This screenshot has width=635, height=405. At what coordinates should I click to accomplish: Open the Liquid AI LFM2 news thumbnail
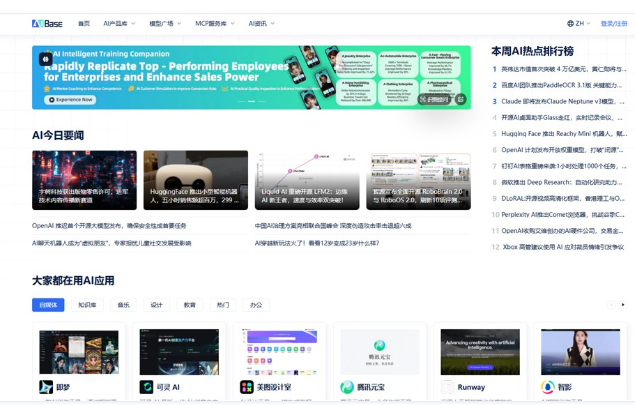pos(307,180)
